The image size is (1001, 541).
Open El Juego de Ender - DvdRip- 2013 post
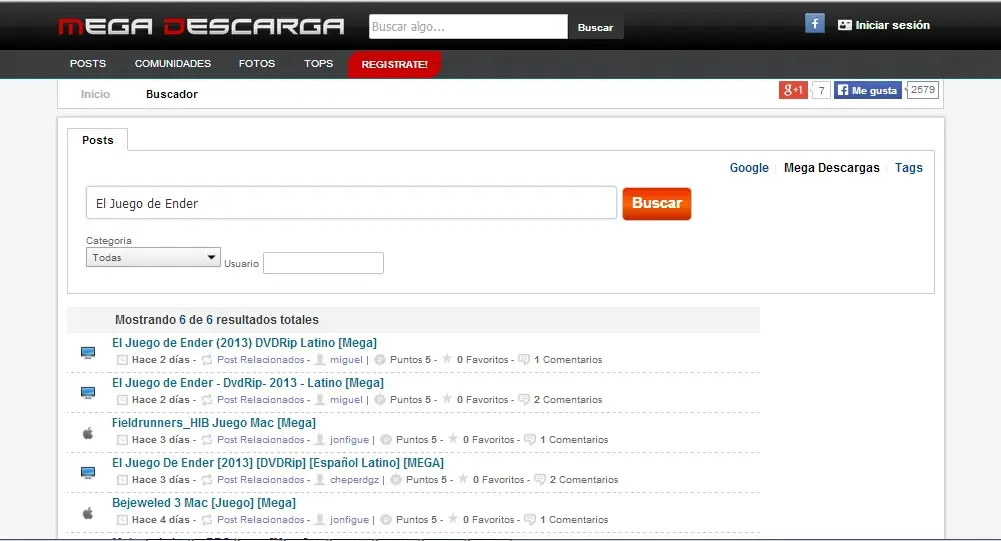pos(248,383)
